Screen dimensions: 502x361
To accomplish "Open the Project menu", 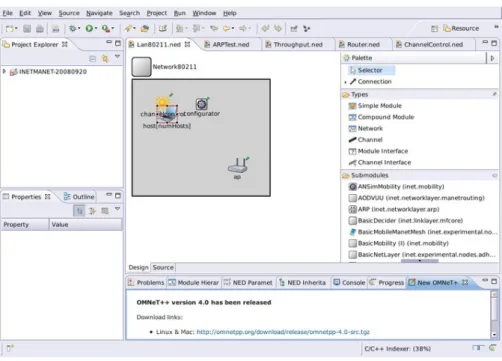I will click(157, 13).
